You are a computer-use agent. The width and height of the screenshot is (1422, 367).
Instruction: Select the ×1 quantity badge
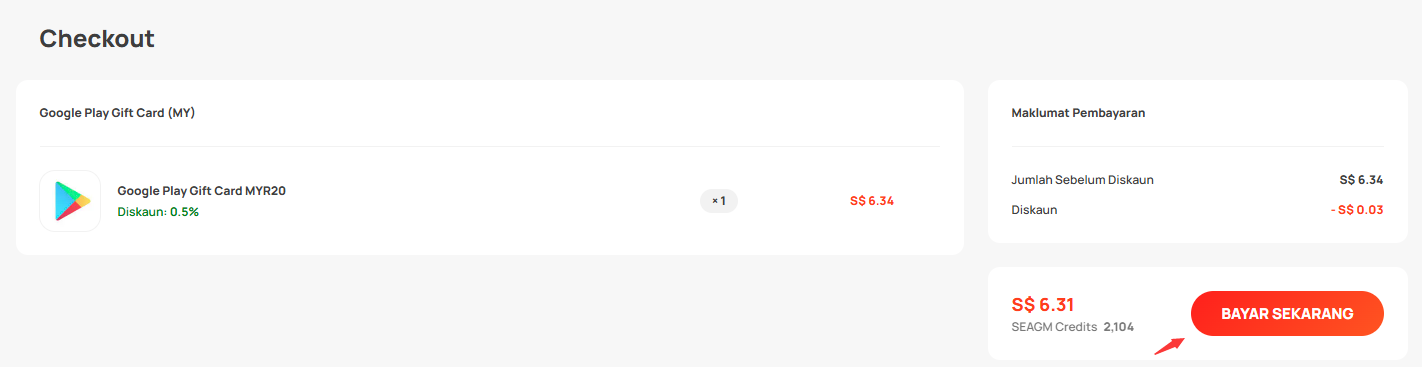coord(719,201)
